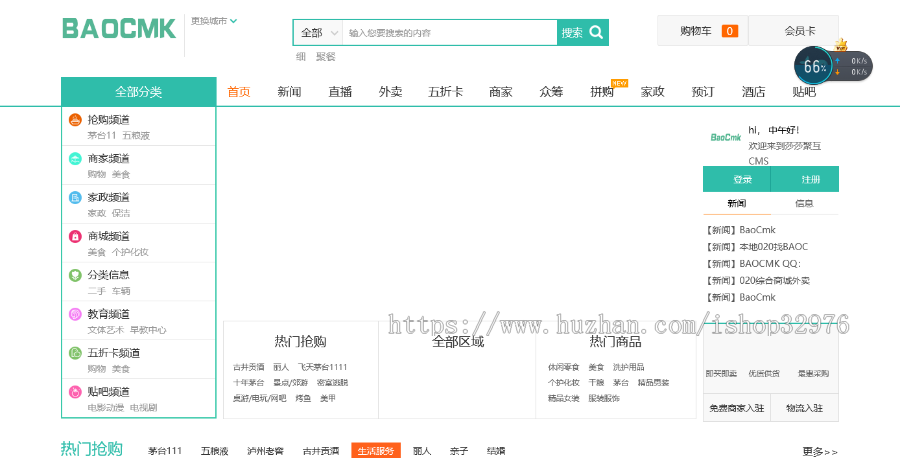Open the 商家 nav item
The height and width of the screenshot is (460, 900).
coord(501,92)
